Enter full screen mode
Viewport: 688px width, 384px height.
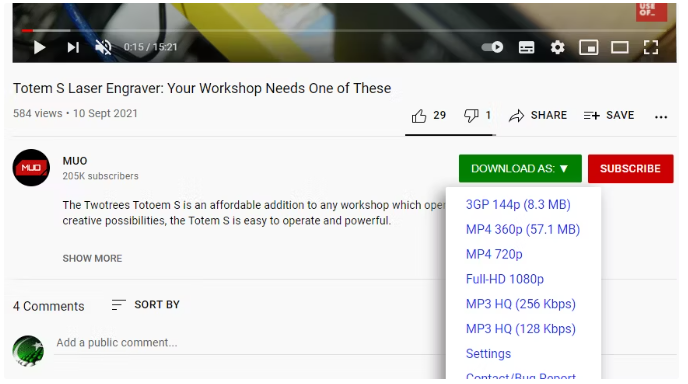pyautogui.click(x=651, y=47)
